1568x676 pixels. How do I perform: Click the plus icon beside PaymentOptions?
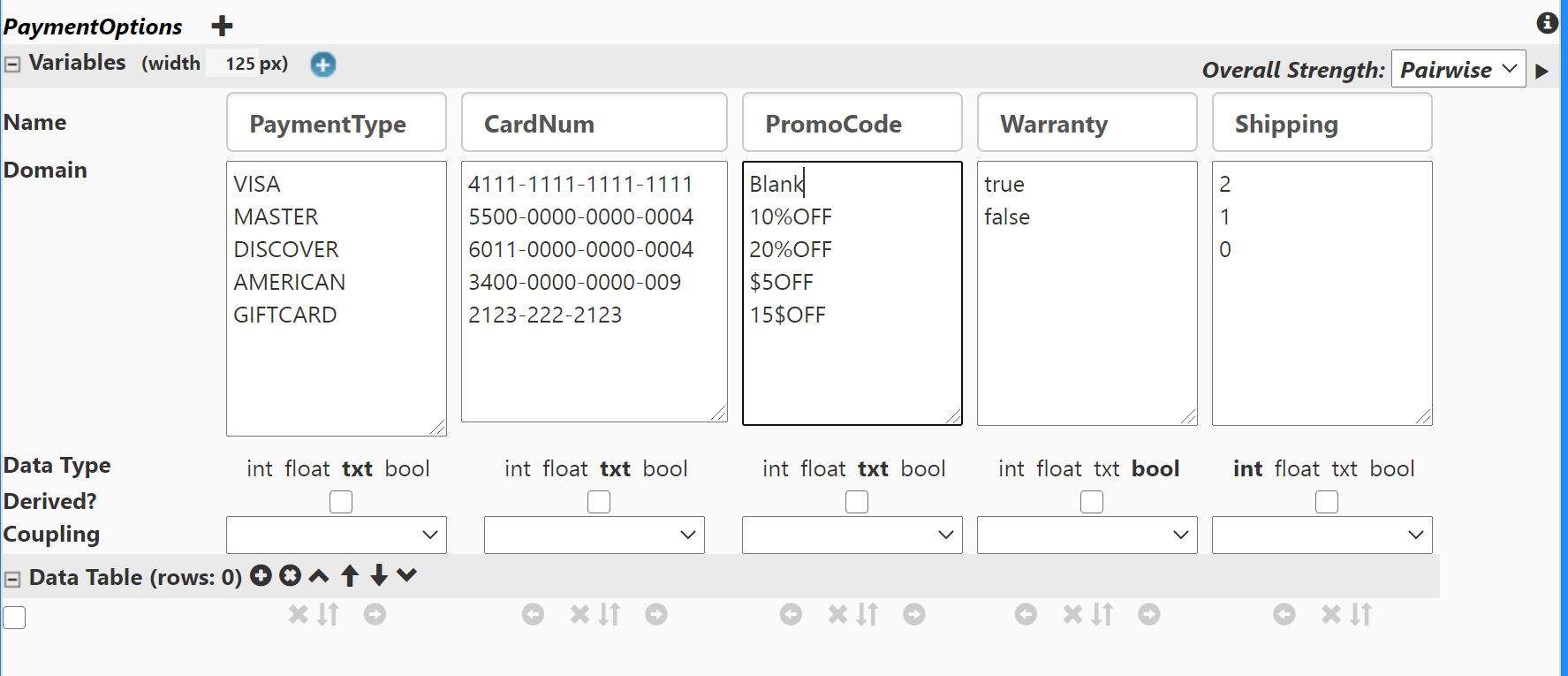tap(222, 26)
